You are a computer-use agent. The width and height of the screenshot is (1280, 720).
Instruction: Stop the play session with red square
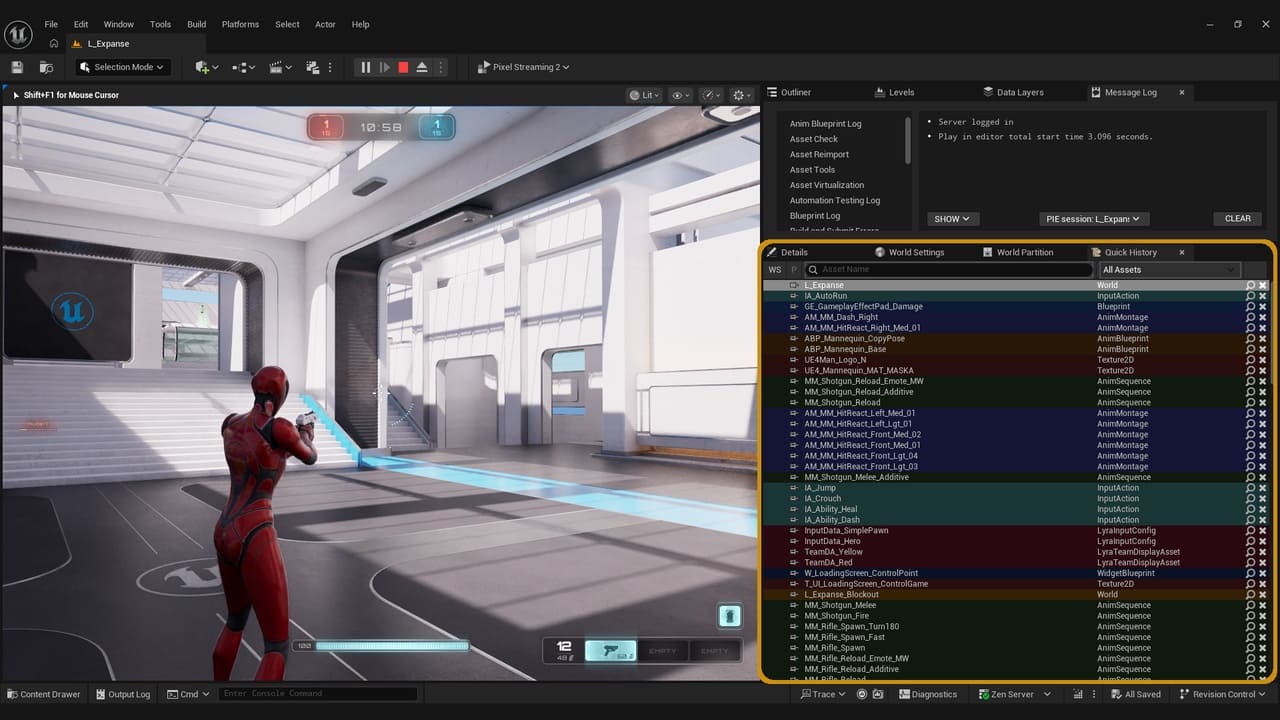pos(403,67)
